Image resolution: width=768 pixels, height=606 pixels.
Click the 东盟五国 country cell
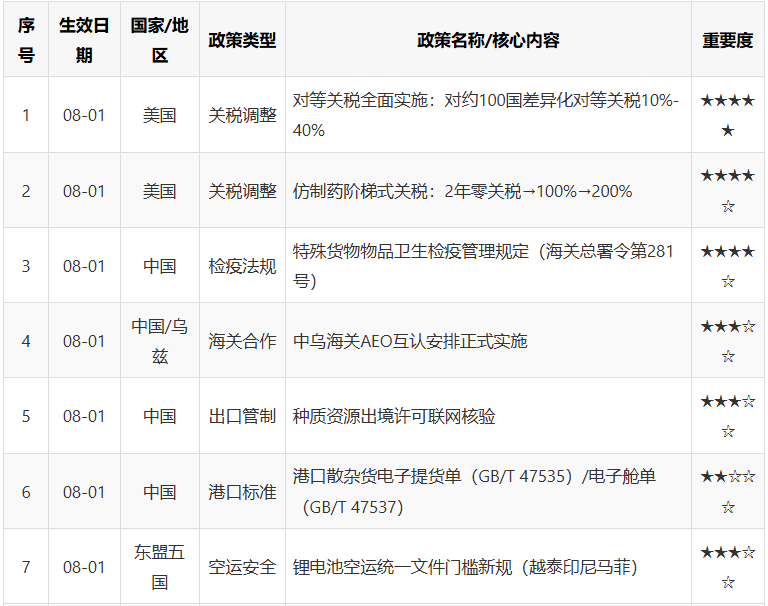[x=160, y=567]
